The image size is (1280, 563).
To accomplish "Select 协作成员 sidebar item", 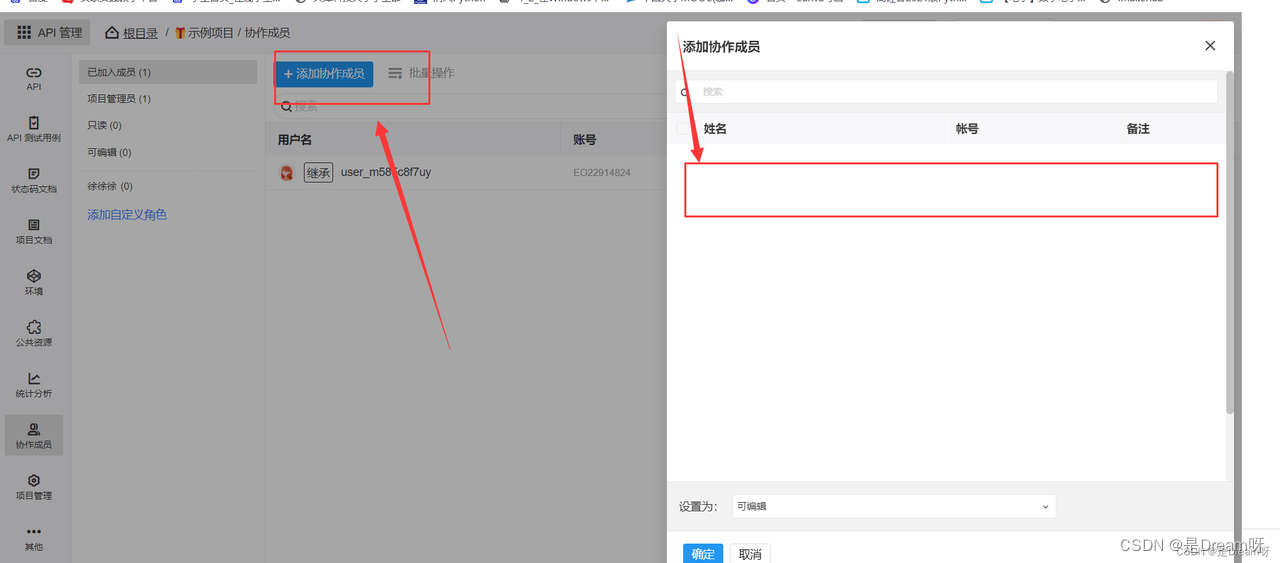I will 34,435.
